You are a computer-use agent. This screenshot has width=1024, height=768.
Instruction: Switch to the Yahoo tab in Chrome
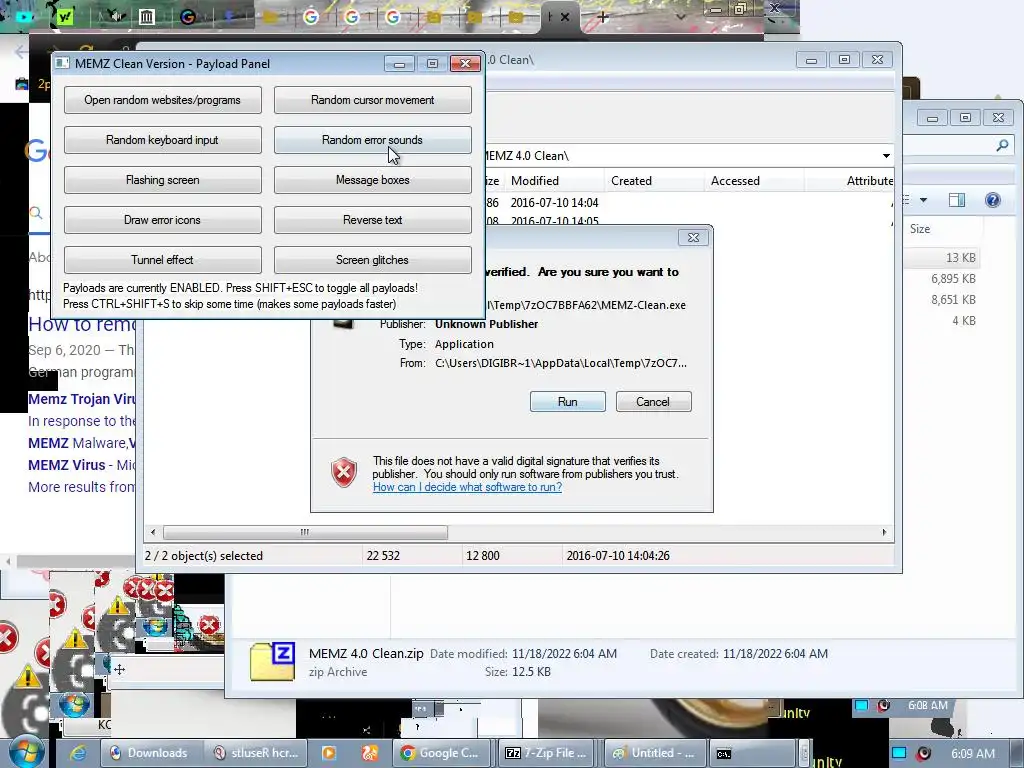[65, 18]
